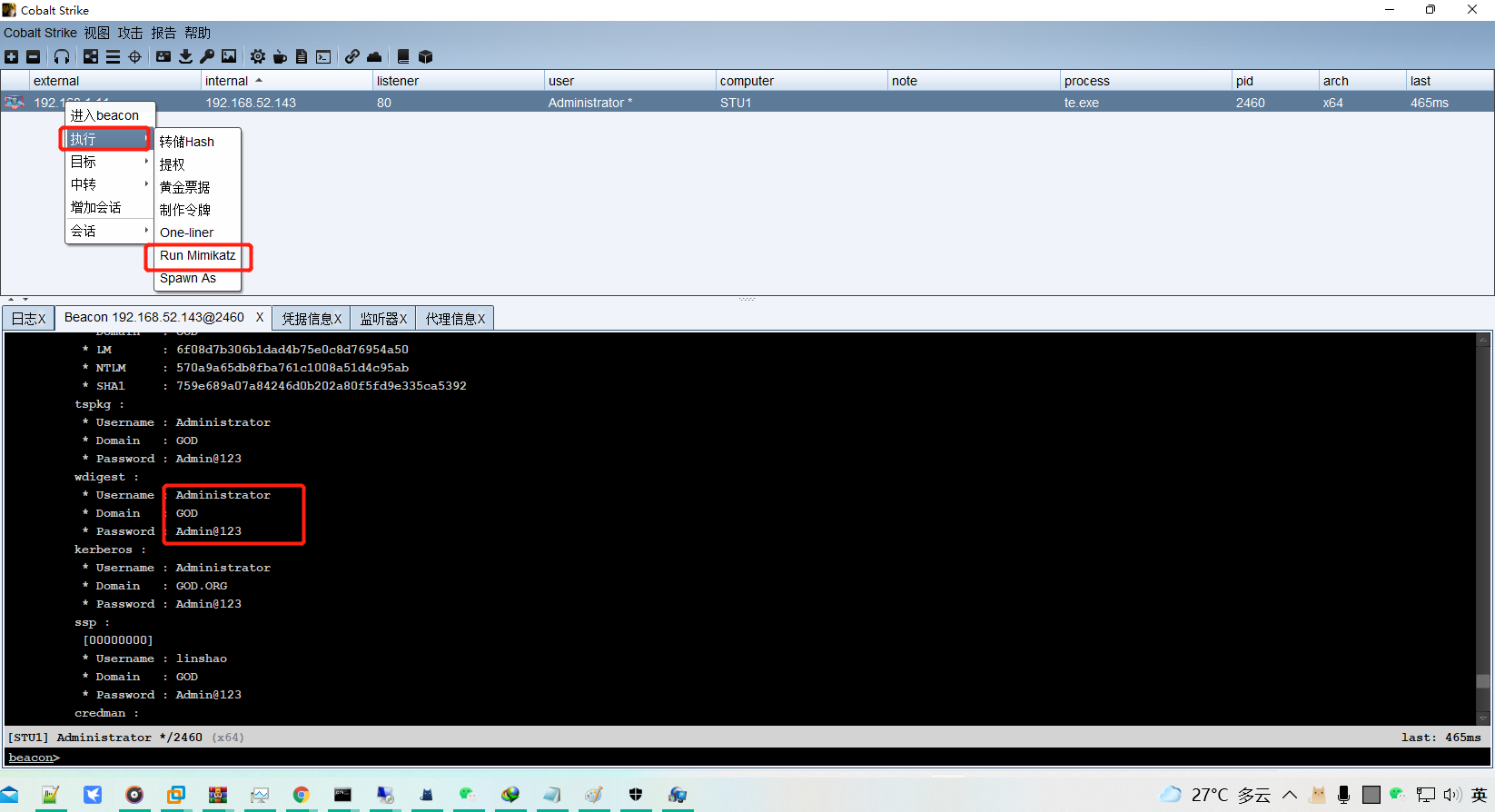Screen dimensions: 1495x812
Task: Open the 报告 menu
Action: click(x=163, y=33)
